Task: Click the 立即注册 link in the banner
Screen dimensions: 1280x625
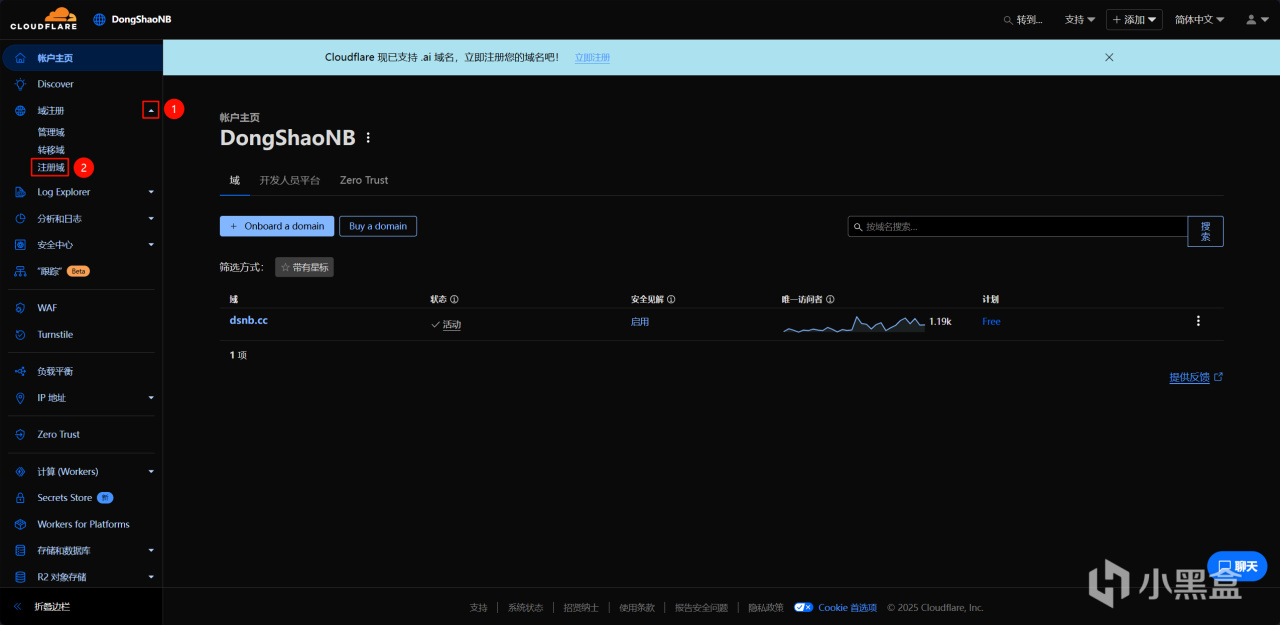Action: click(x=592, y=58)
